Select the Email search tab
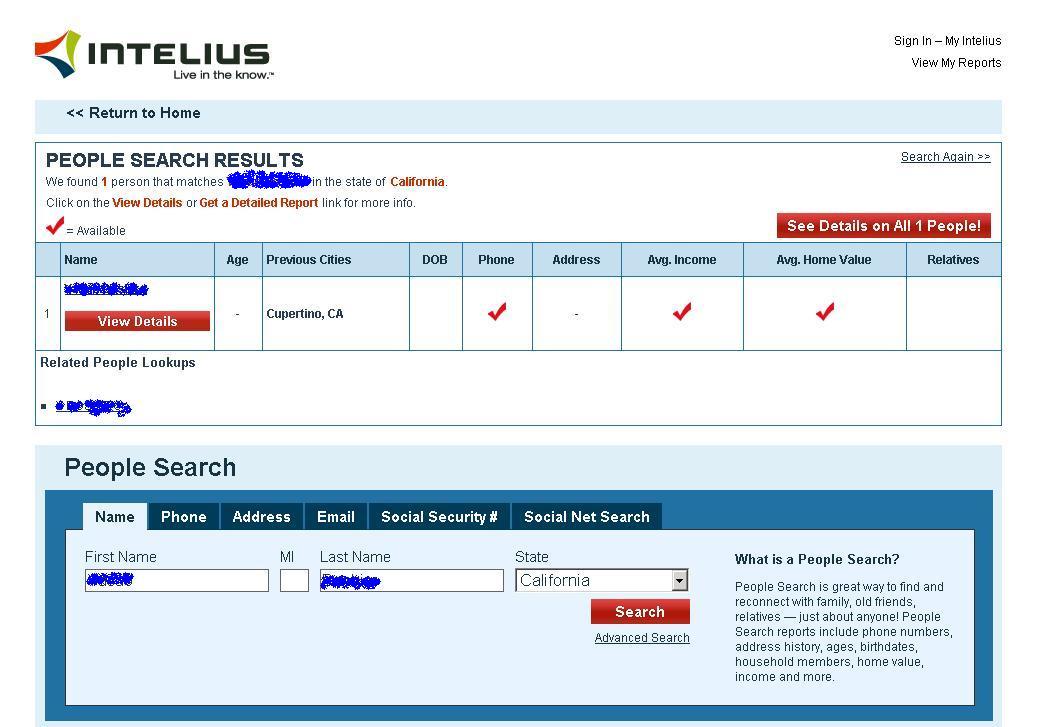 (x=336, y=516)
